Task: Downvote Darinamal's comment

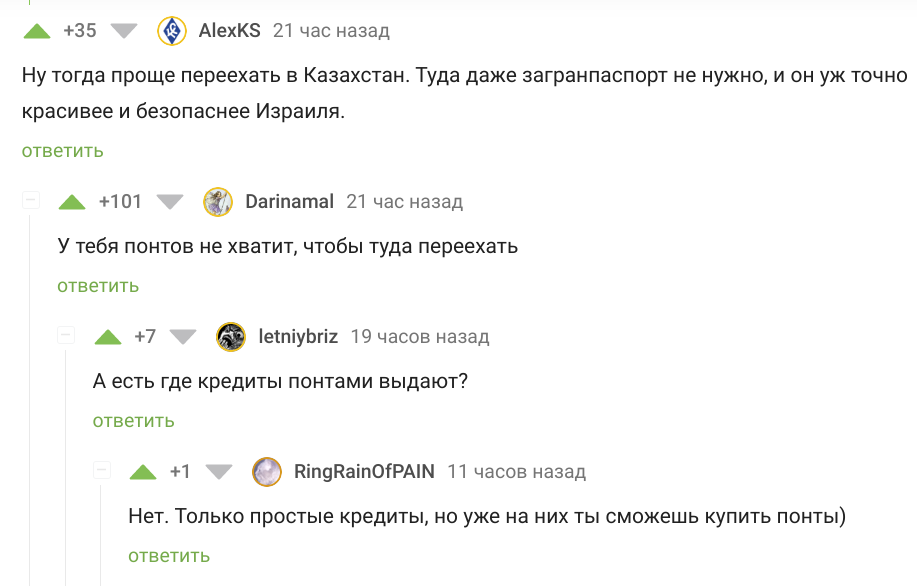Action: (170, 202)
